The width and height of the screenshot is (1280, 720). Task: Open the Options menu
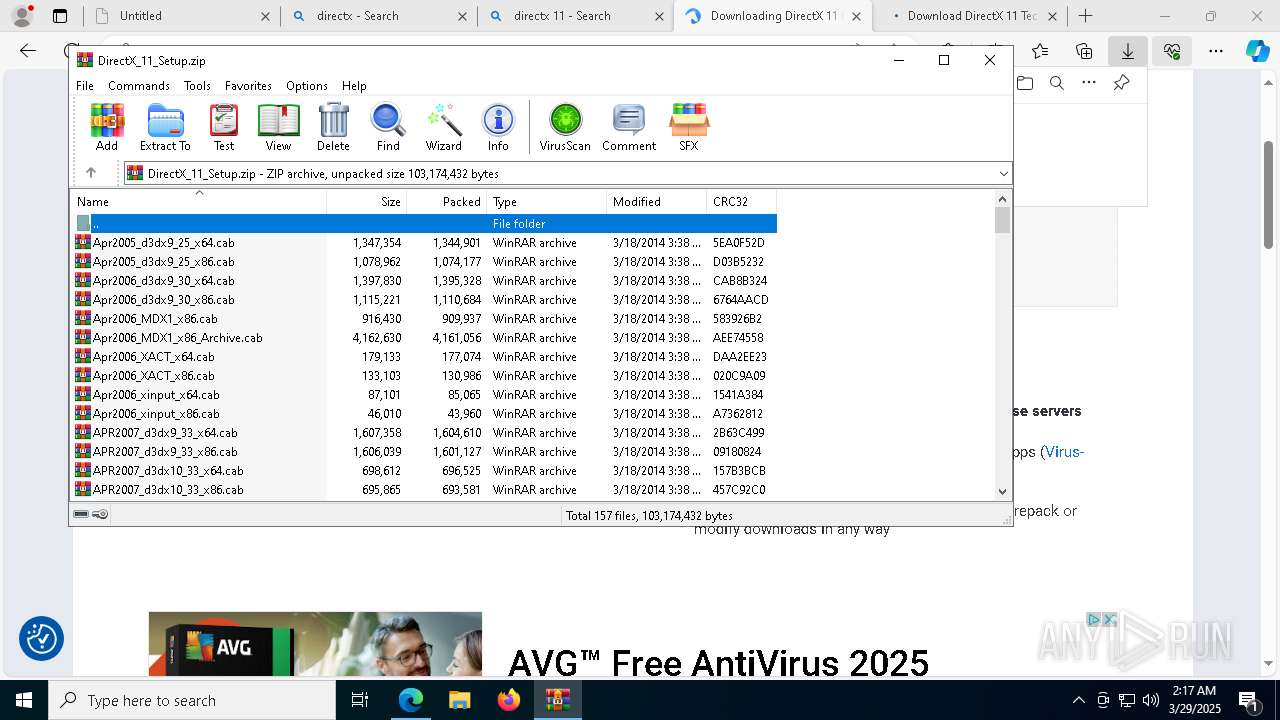307,86
